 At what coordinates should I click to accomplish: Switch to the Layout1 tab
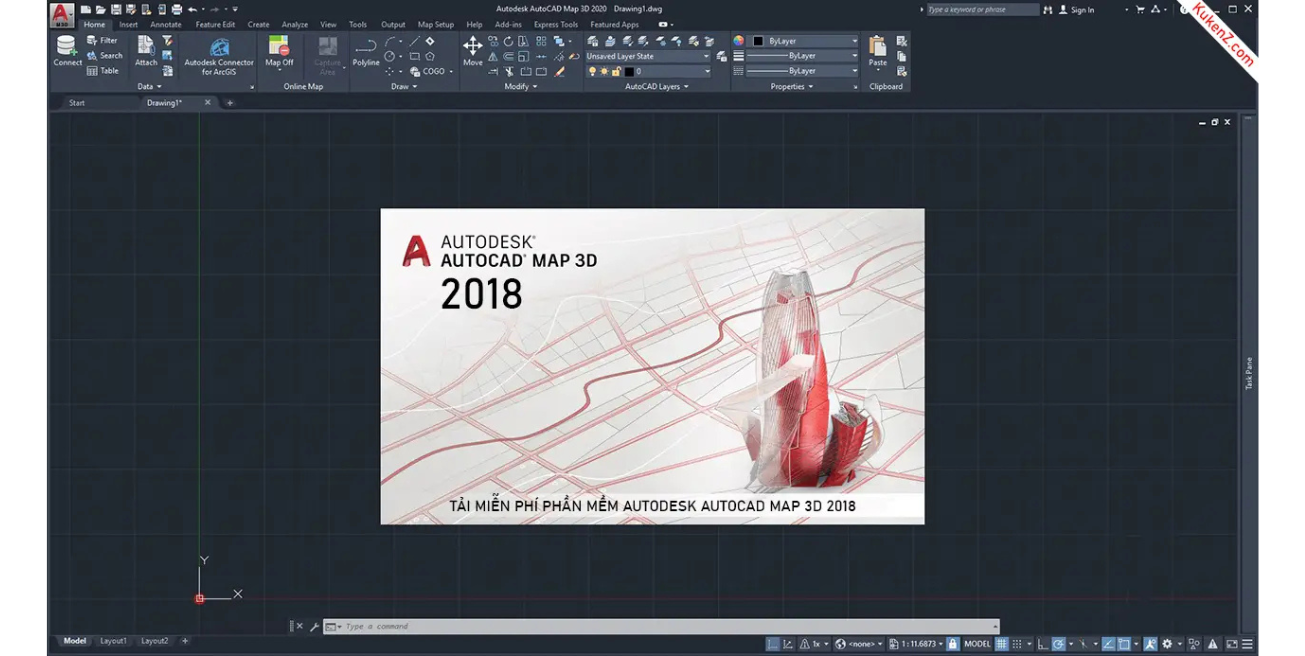pos(113,641)
